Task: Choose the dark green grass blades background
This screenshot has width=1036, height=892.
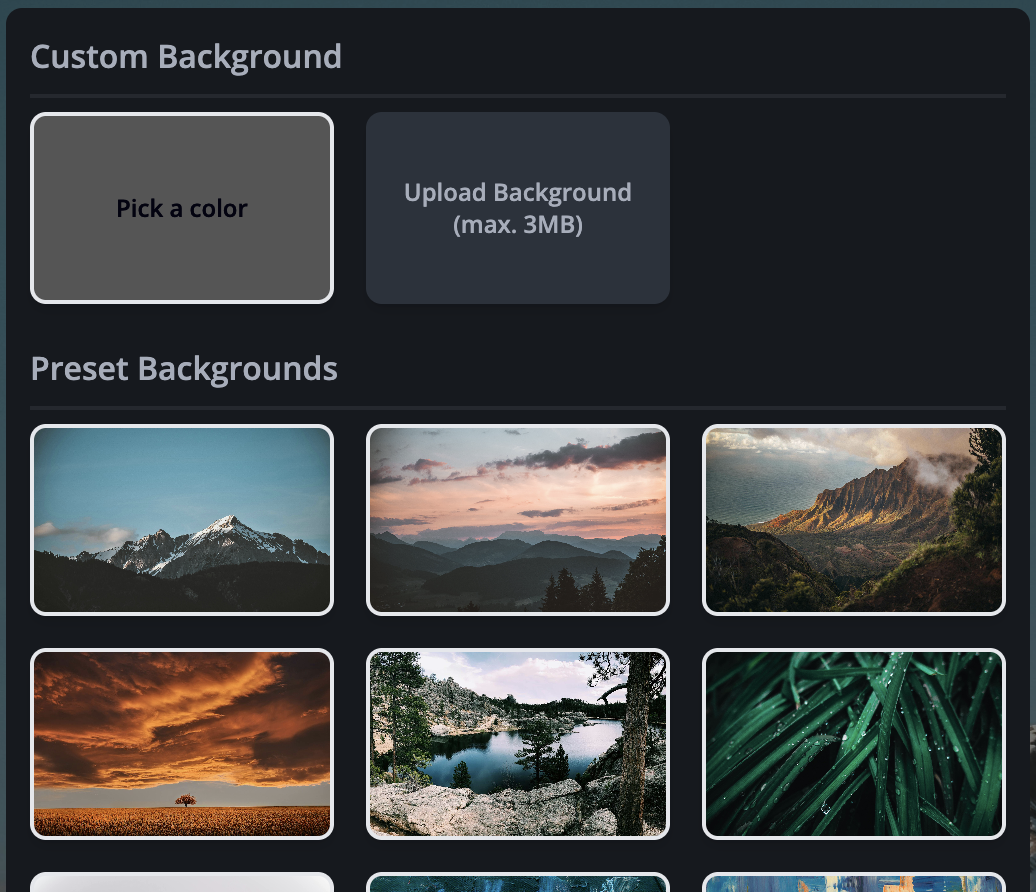Action: click(854, 743)
